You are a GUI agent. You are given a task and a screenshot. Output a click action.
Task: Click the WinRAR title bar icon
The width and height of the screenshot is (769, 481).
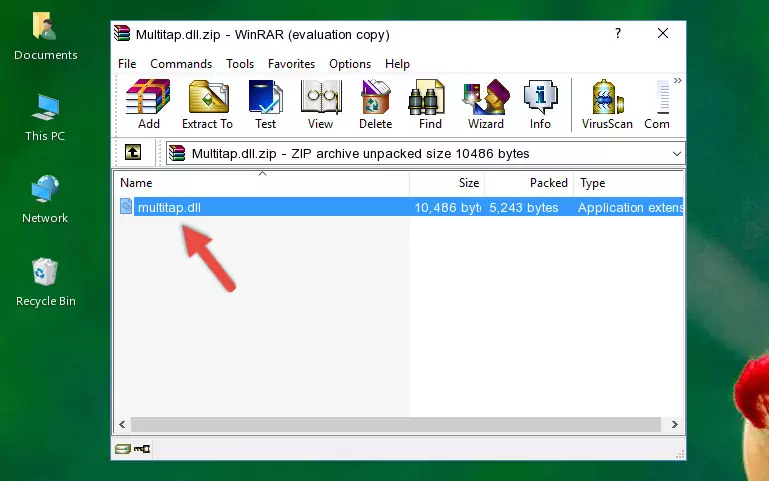point(122,33)
